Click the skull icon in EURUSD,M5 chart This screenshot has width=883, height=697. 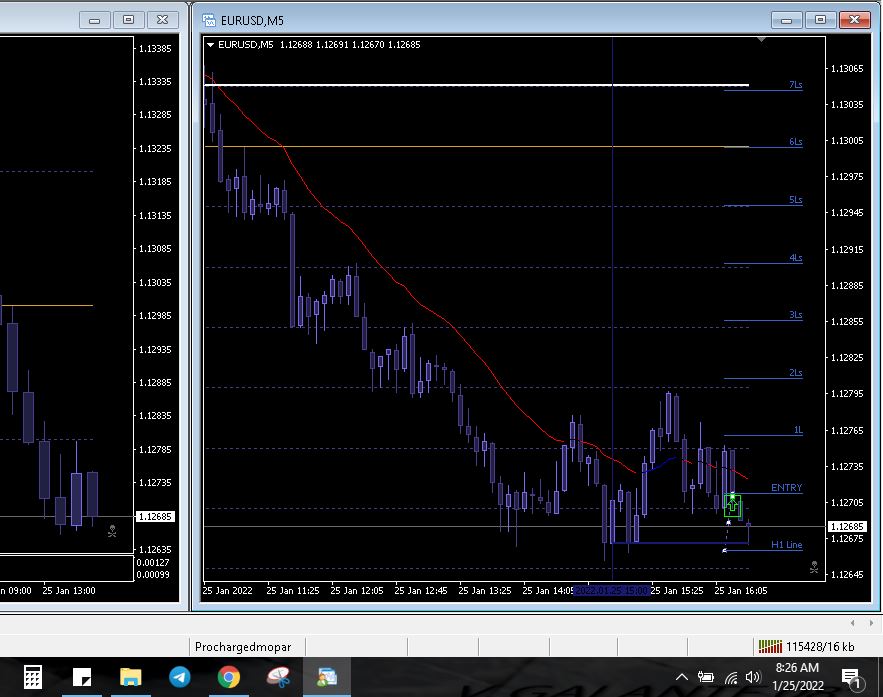click(814, 568)
